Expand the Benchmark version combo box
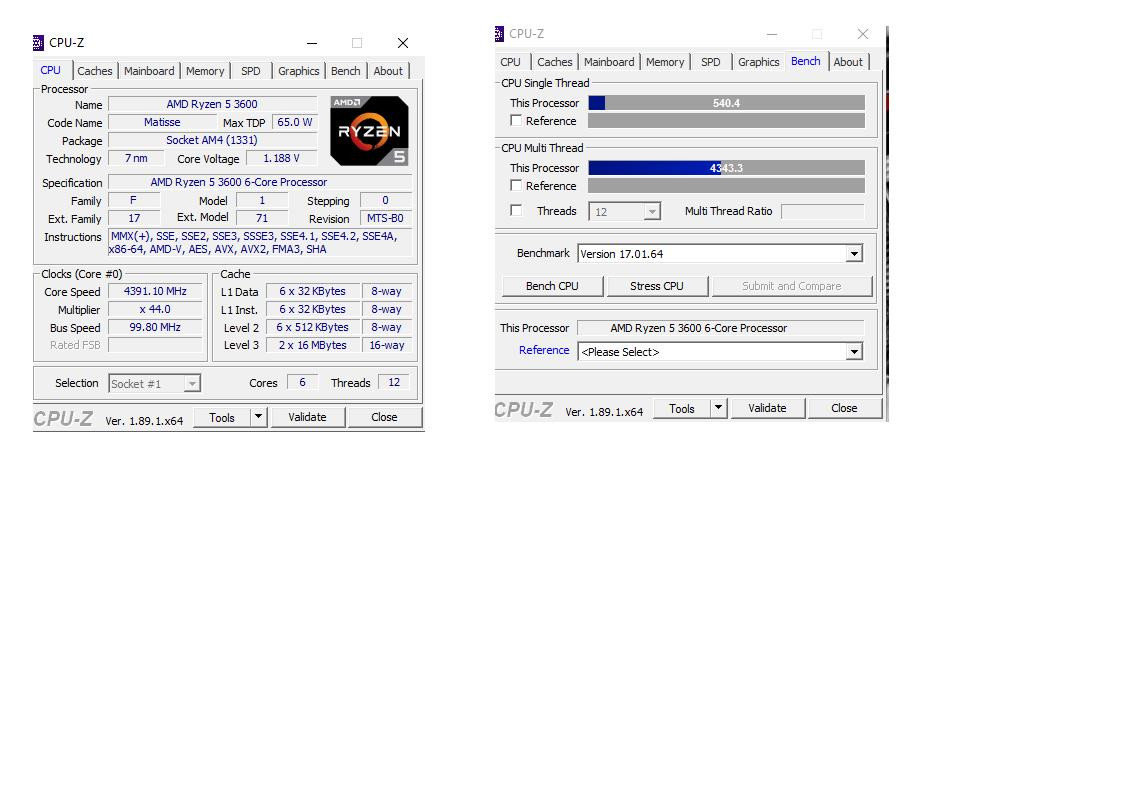The width and height of the screenshot is (1122, 793). click(x=854, y=254)
